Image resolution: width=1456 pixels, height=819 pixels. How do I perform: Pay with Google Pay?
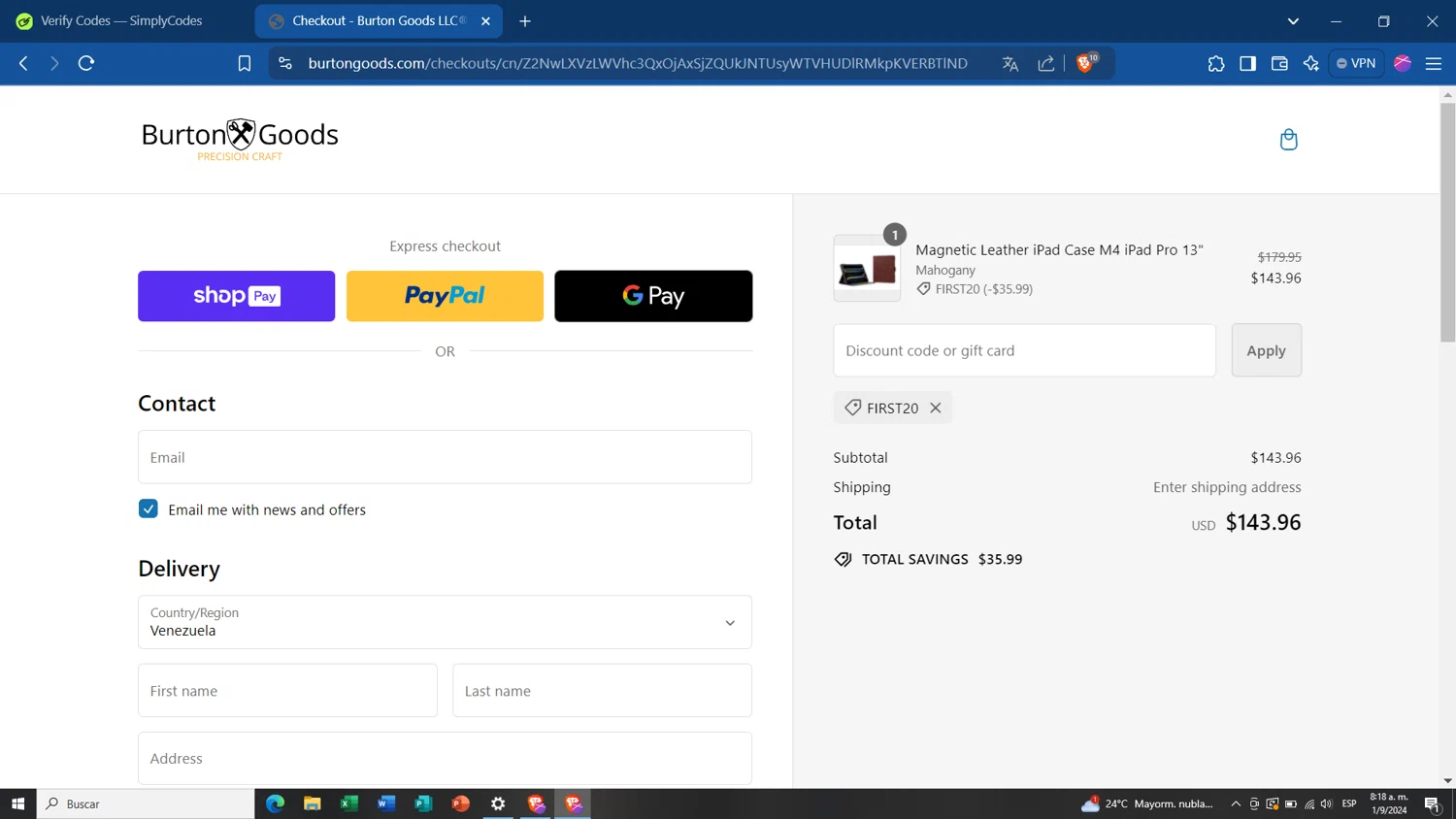(x=653, y=296)
